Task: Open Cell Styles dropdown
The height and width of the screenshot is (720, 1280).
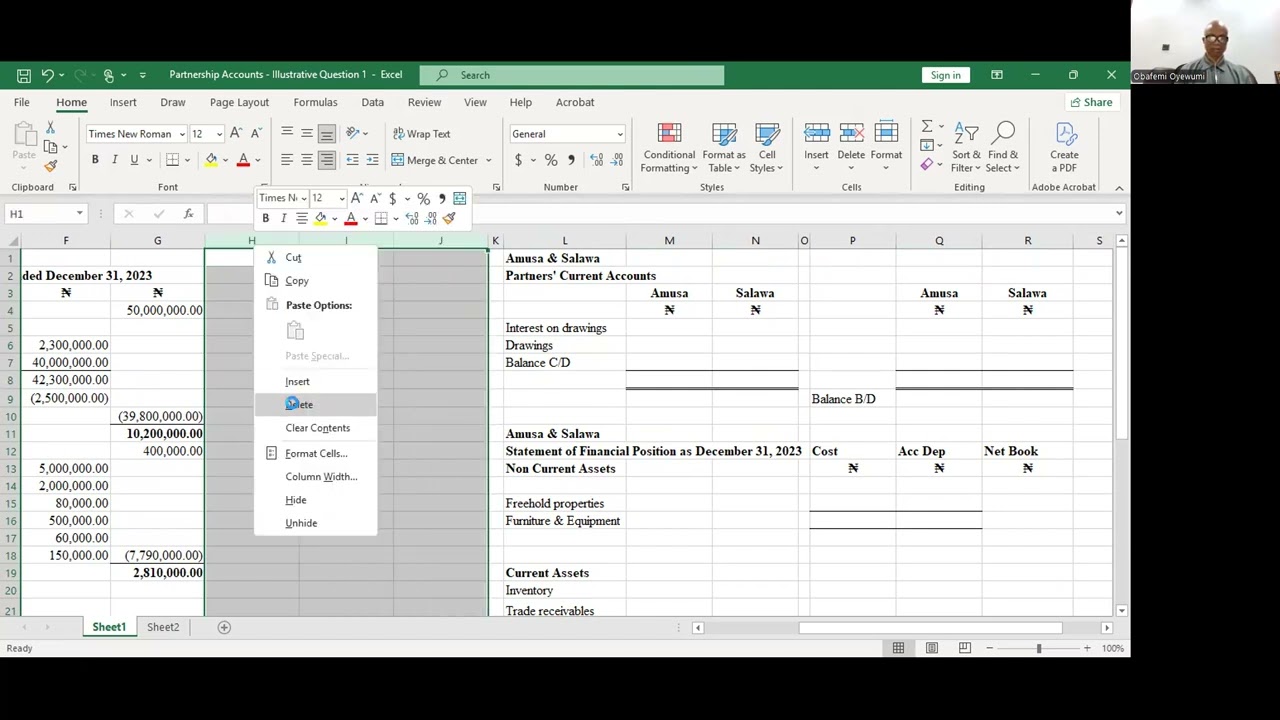Action: pyautogui.click(x=767, y=148)
